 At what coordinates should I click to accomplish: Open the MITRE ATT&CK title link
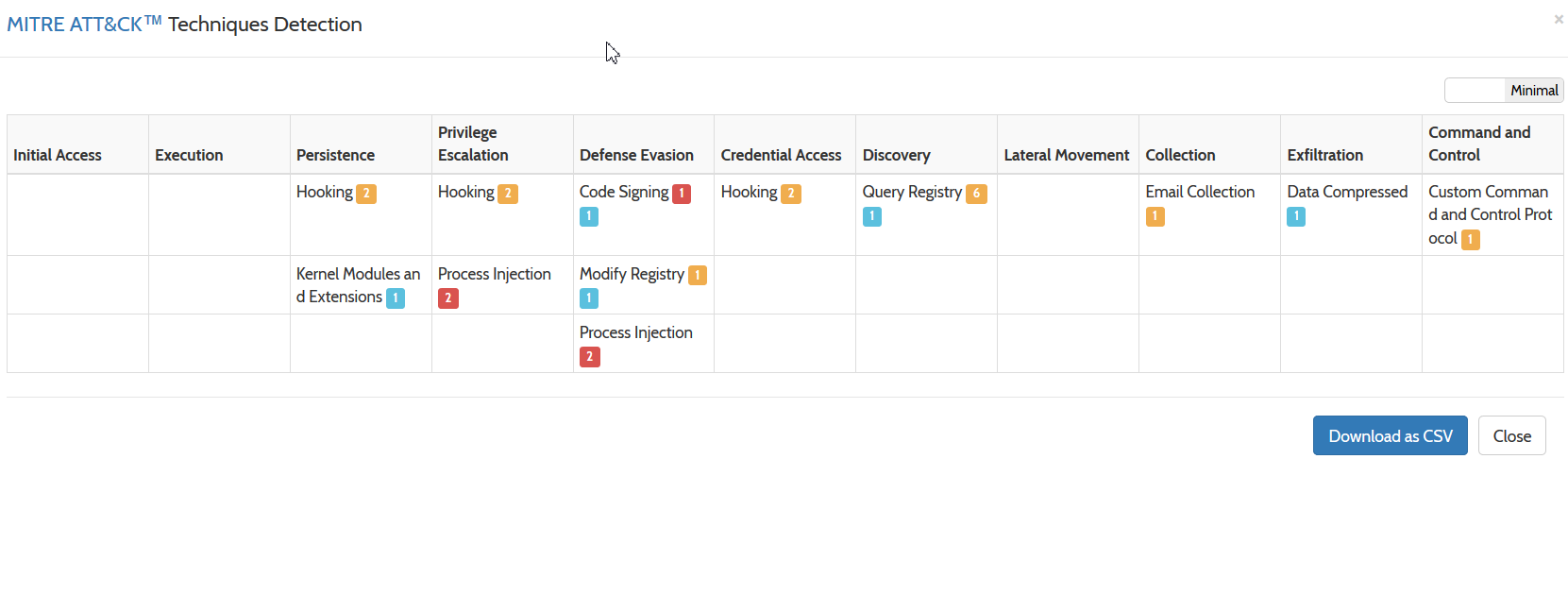tap(84, 25)
